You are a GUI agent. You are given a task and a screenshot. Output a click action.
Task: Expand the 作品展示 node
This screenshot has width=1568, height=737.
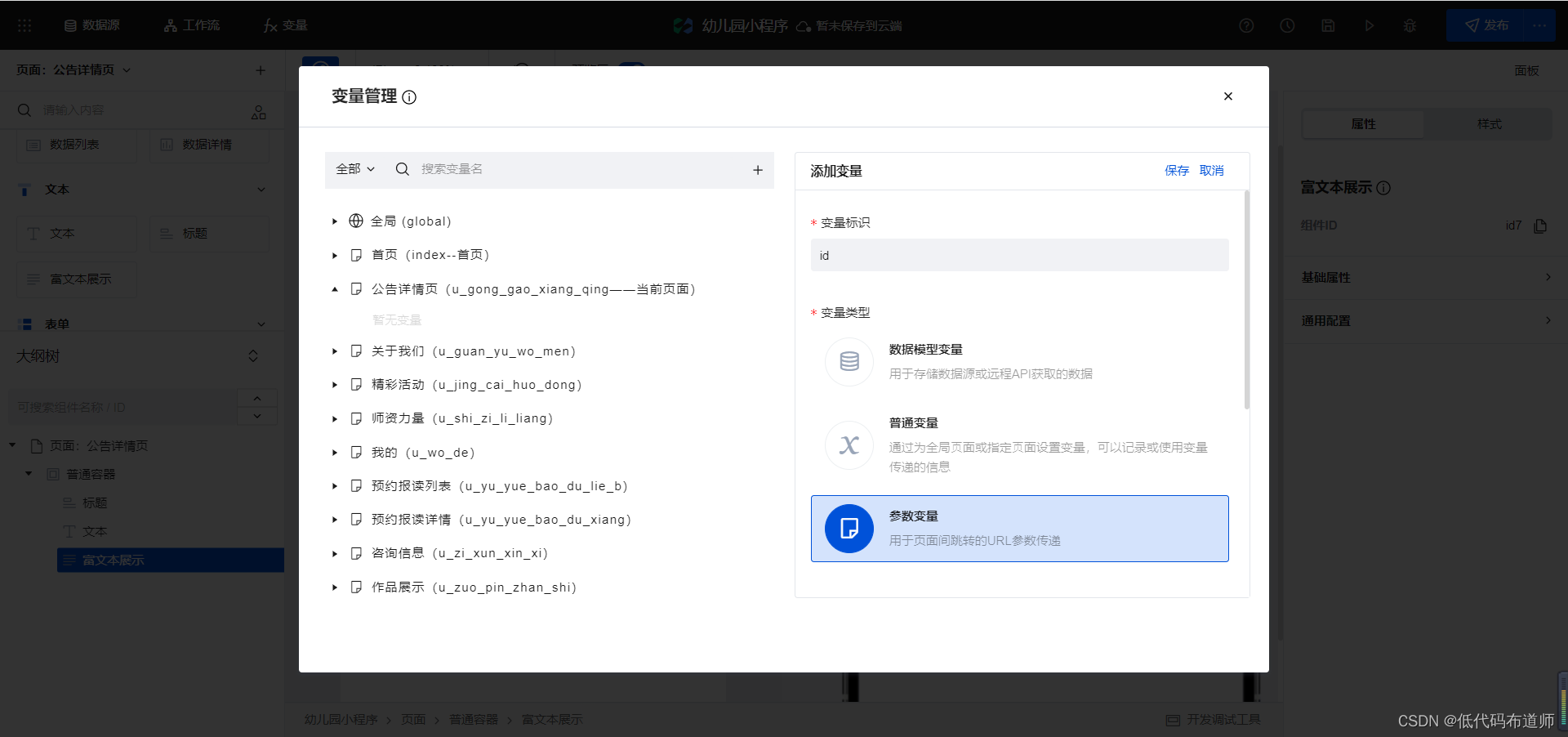(x=335, y=587)
